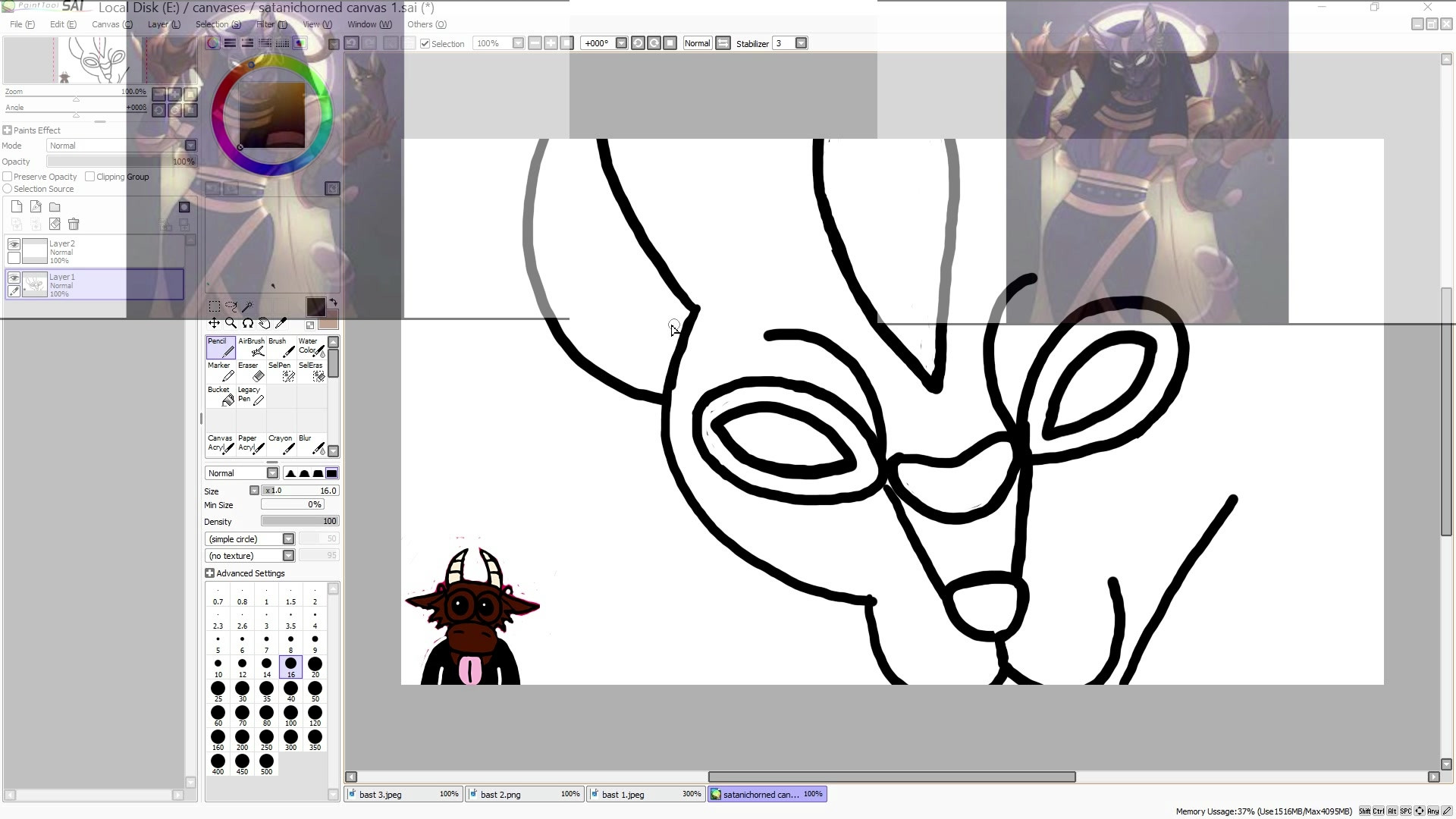Select the Canvas Acryl tool
This screenshot has width=1456, height=819.
221,444
